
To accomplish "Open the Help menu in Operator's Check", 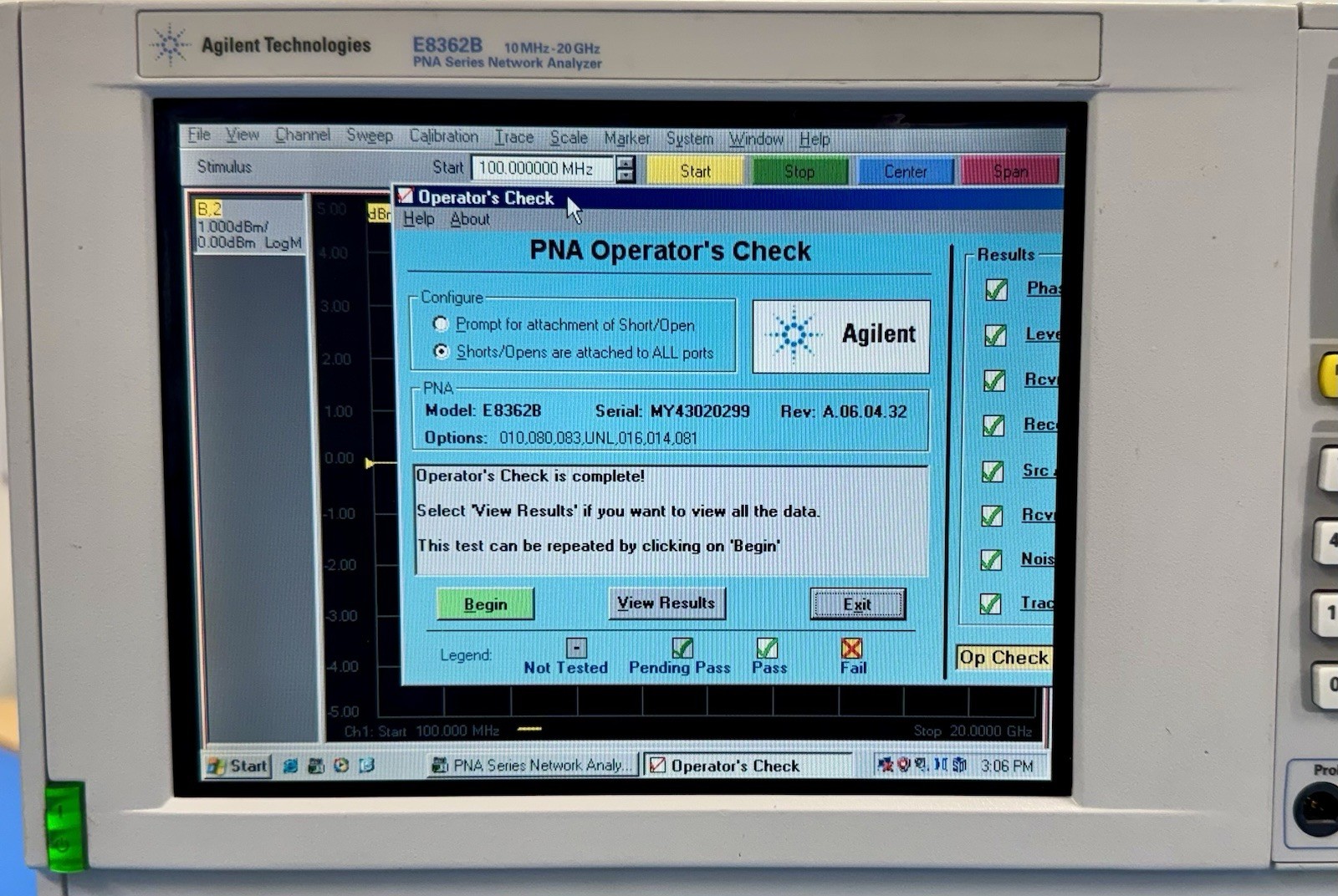I will click(x=418, y=219).
